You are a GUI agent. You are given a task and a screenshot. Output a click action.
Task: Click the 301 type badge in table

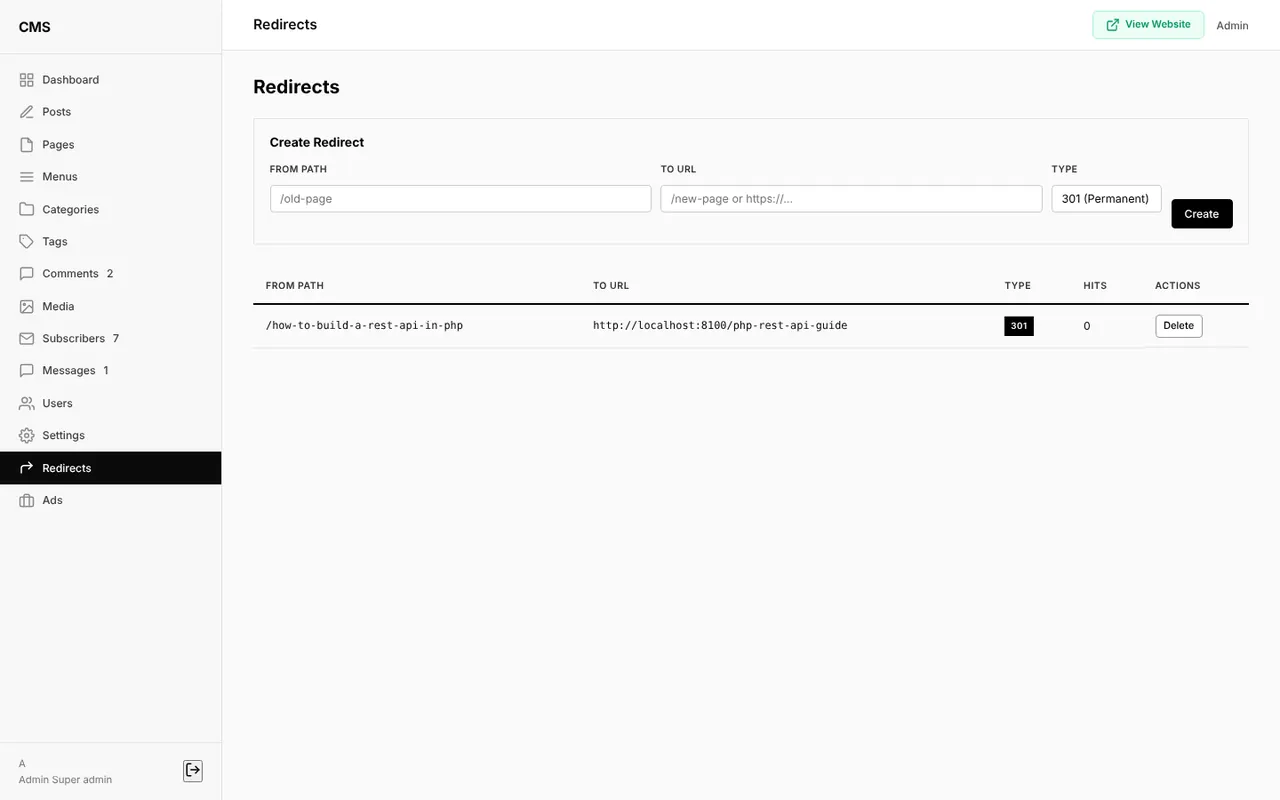pyautogui.click(x=1019, y=326)
